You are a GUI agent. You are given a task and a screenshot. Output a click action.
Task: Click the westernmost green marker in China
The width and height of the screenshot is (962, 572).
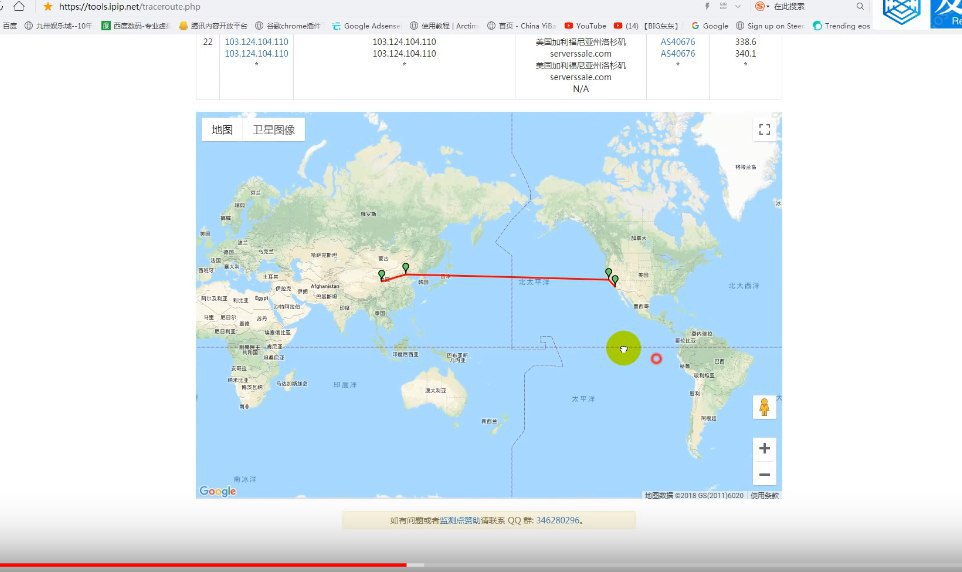click(381, 275)
